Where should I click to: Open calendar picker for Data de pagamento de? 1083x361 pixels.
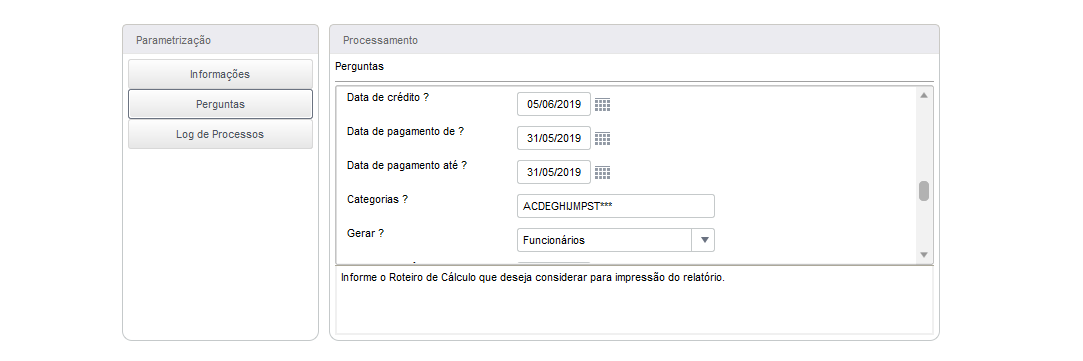click(602, 139)
